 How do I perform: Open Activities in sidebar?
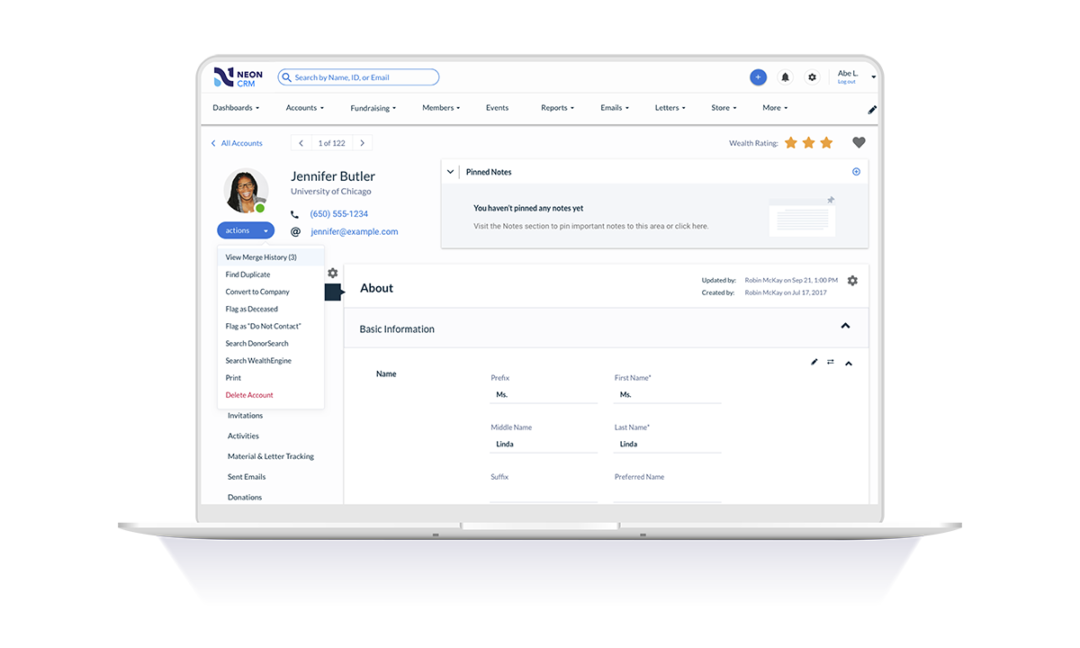243,436
